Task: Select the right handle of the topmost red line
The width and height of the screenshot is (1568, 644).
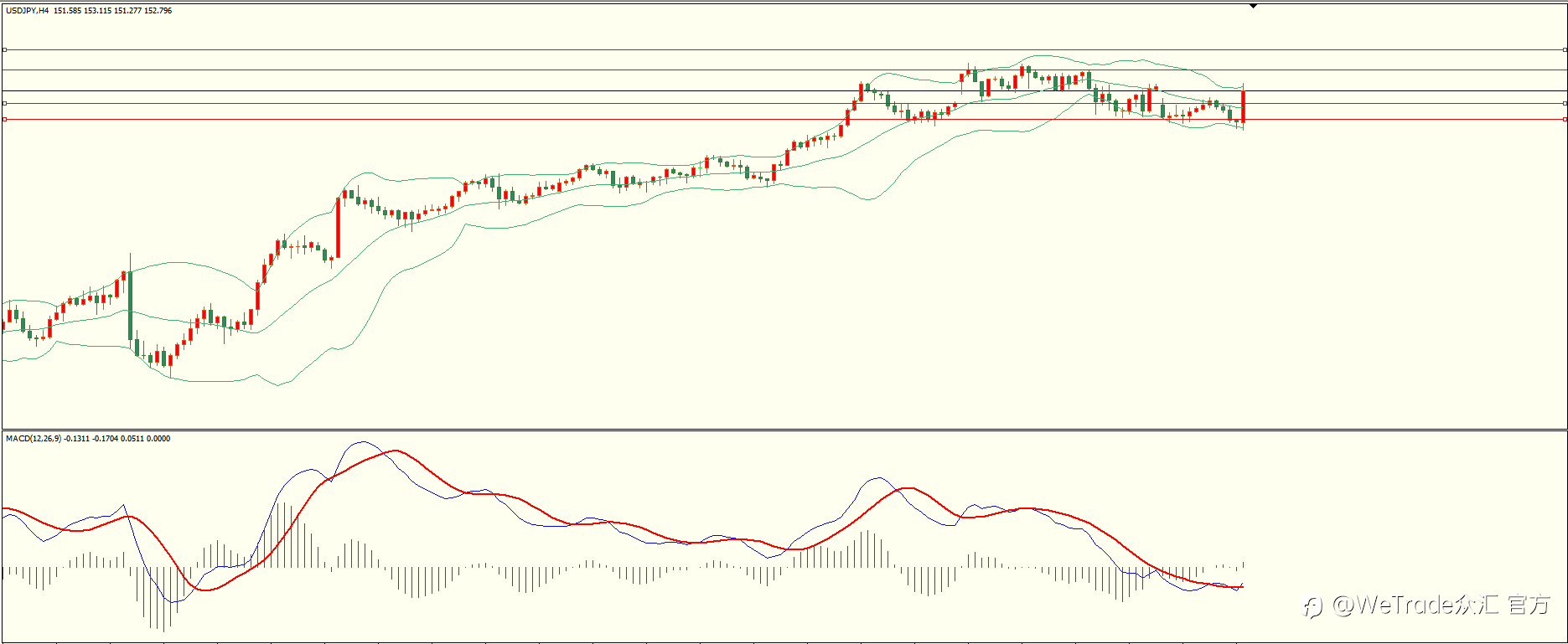Action: (x=1565, y=49)
